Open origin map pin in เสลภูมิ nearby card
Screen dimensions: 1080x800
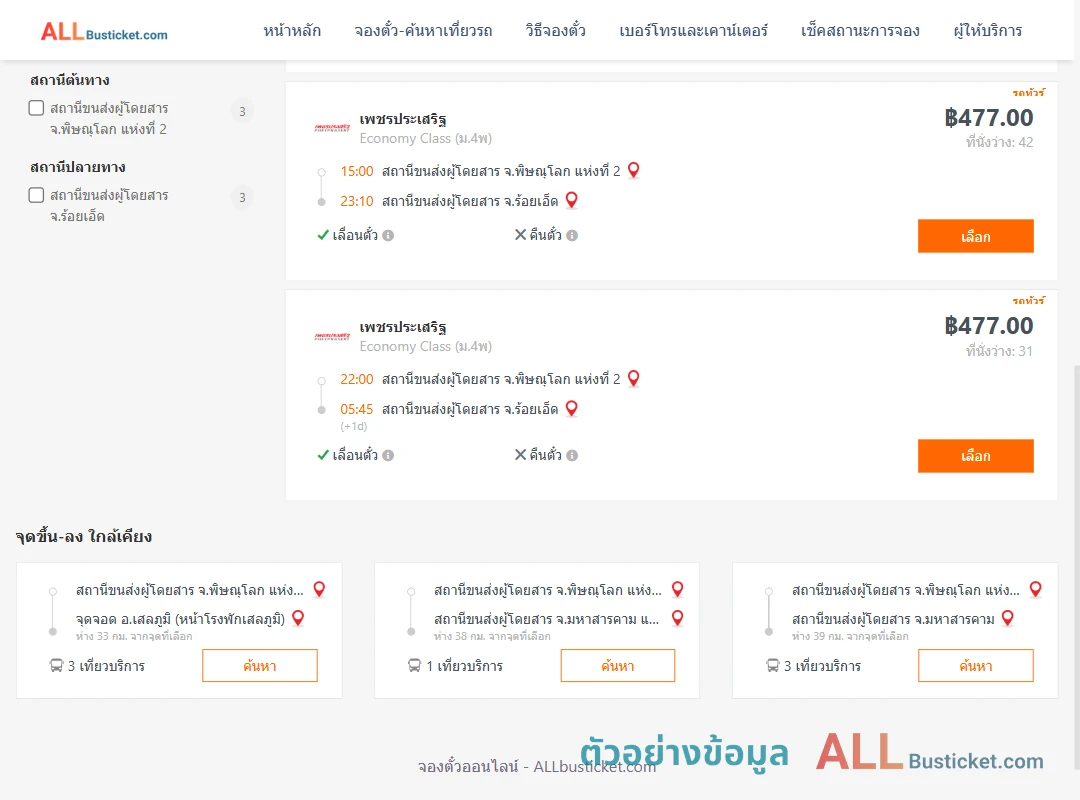(319, 589)
